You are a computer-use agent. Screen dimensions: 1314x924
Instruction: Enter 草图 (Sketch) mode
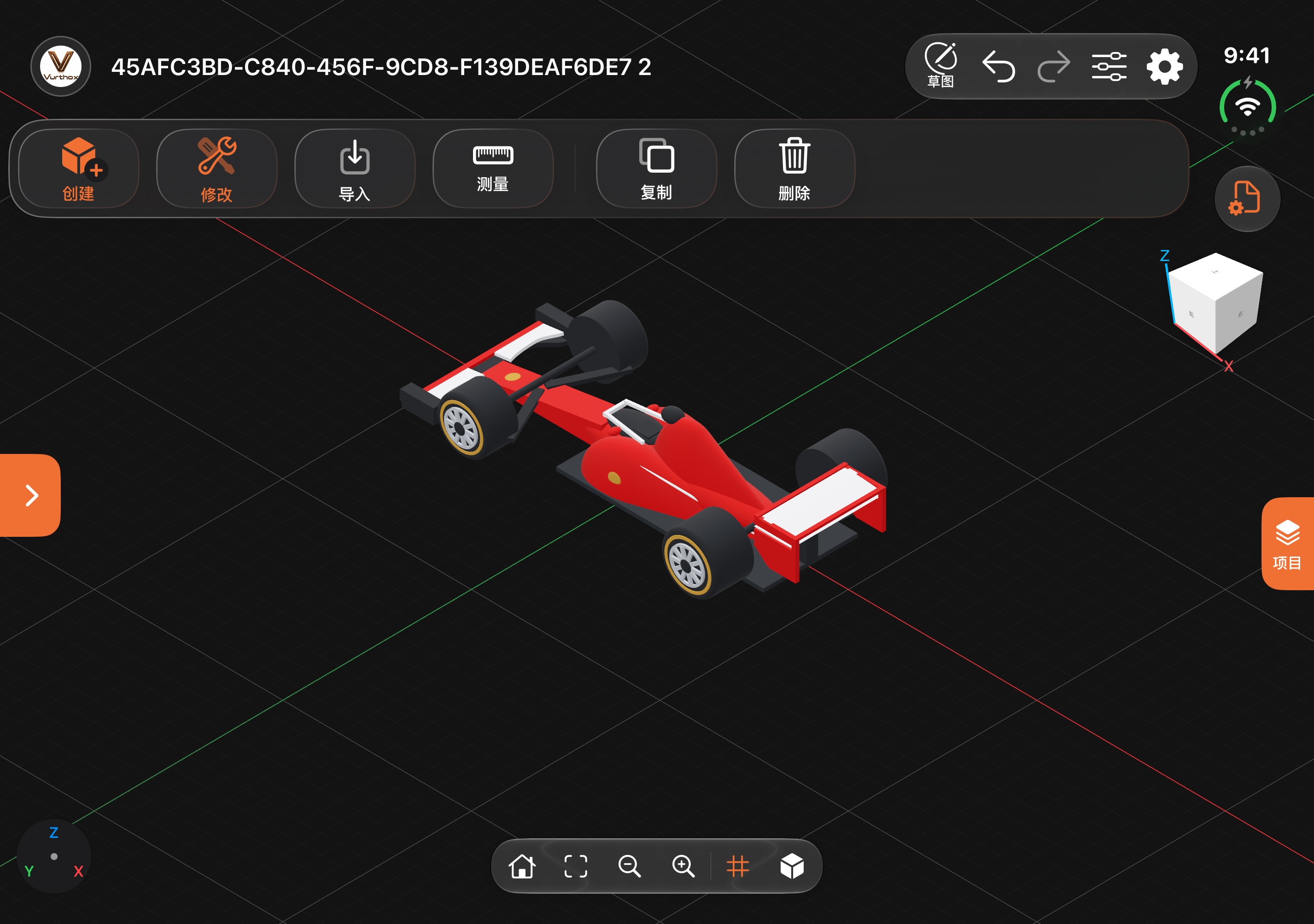point(940,66)
